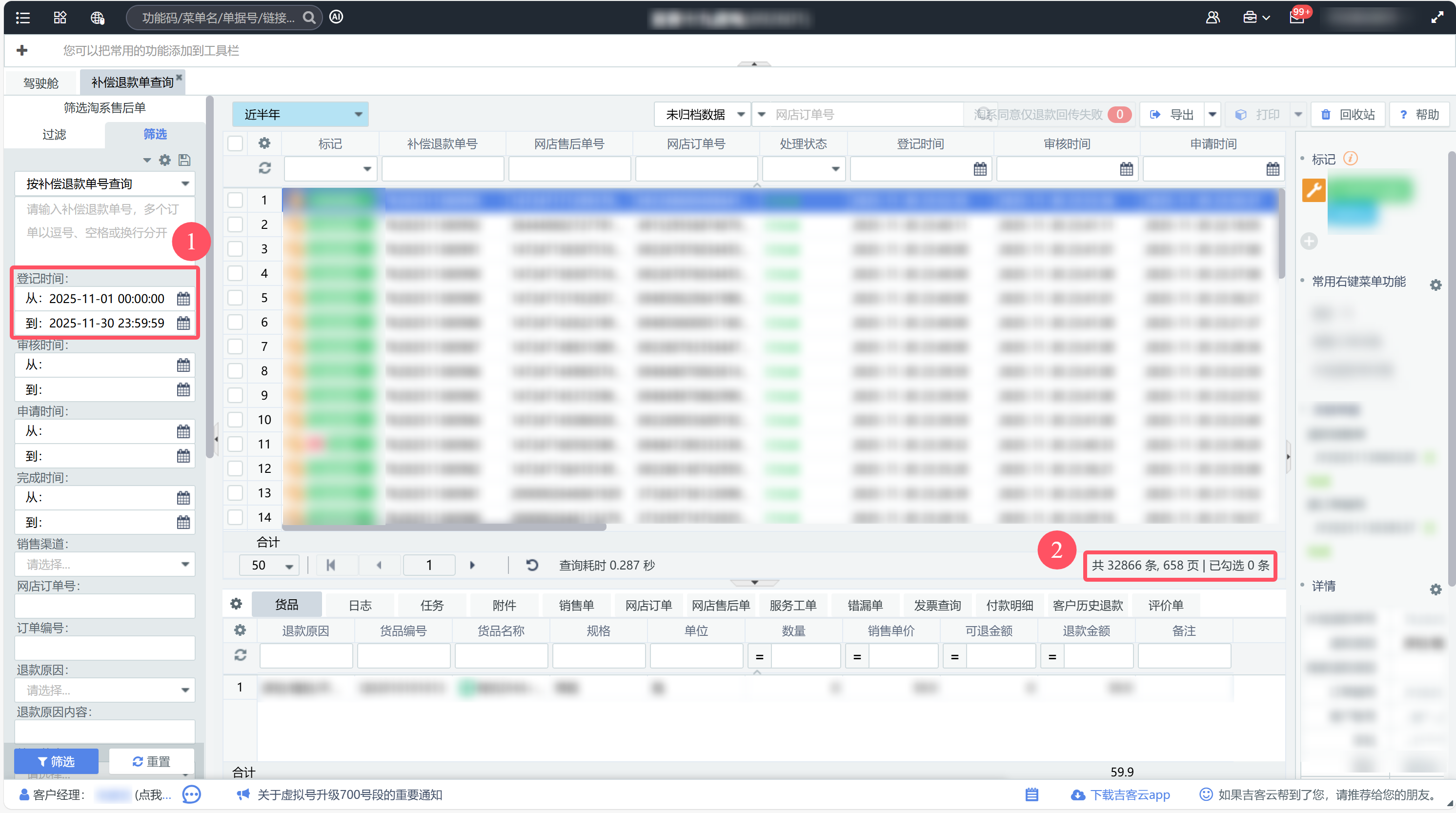The image size is (1456, 813).
Task: Click the 帮助 button
Action: coord(1419,114)
